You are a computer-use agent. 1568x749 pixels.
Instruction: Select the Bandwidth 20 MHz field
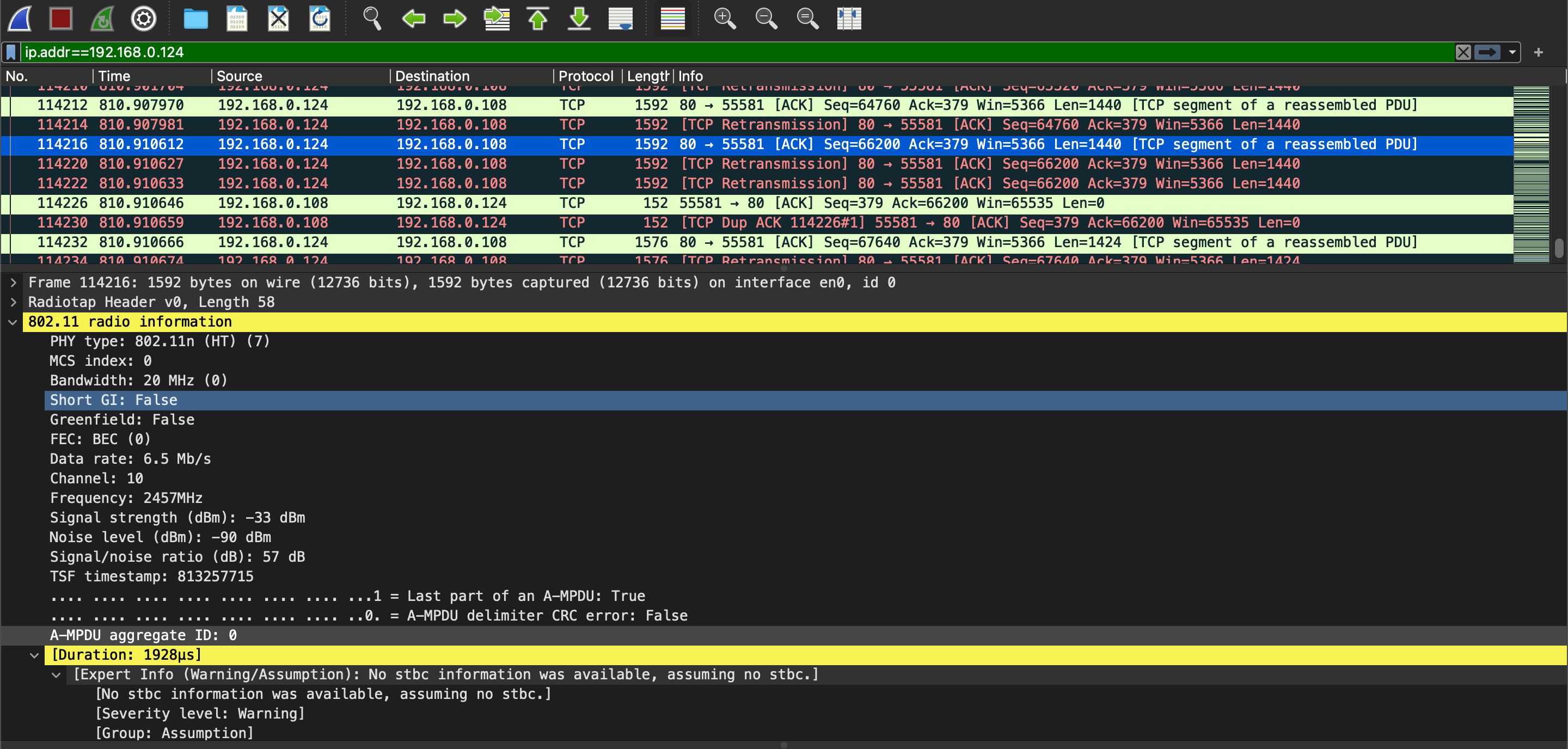pos(805,381)
